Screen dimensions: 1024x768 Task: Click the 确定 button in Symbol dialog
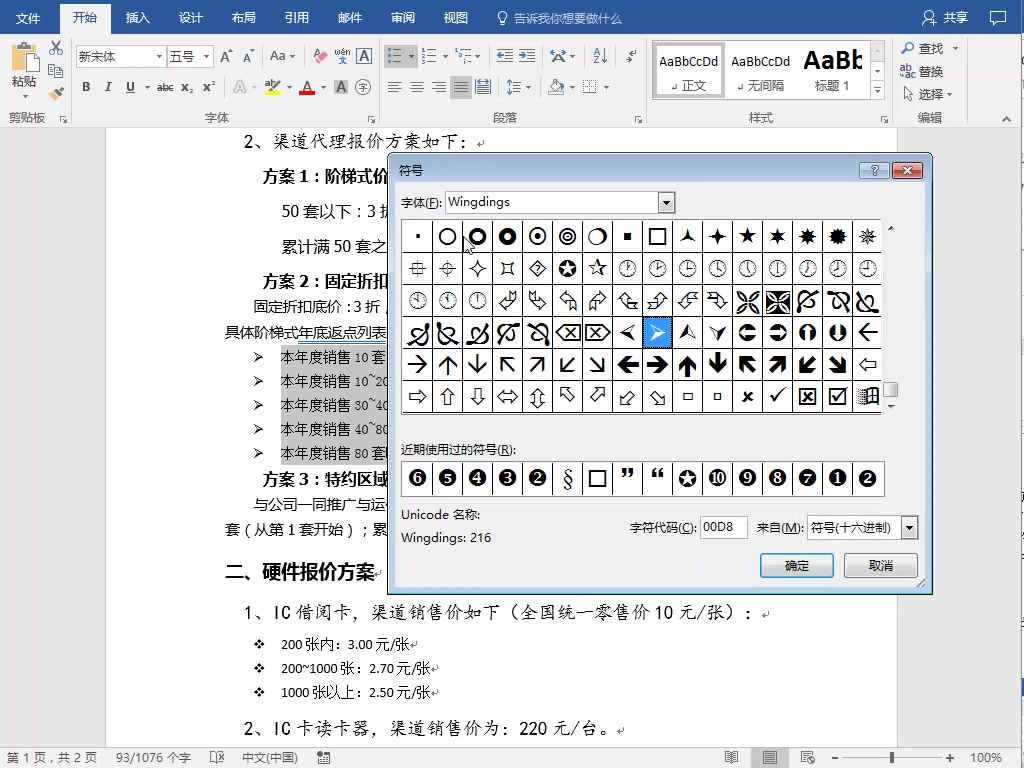tap(795, 565)
